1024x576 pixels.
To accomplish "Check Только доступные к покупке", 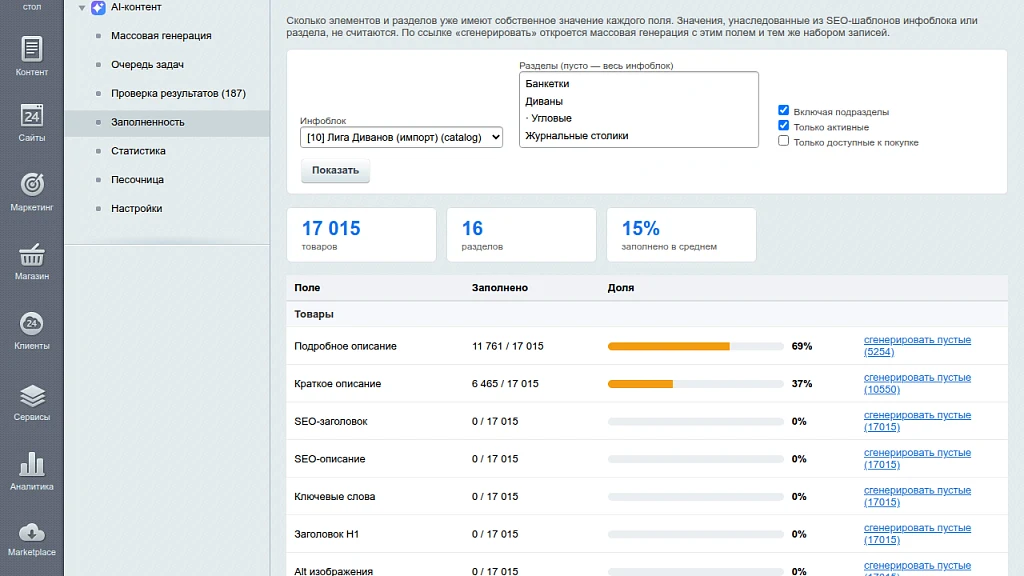I will [783, 141].
